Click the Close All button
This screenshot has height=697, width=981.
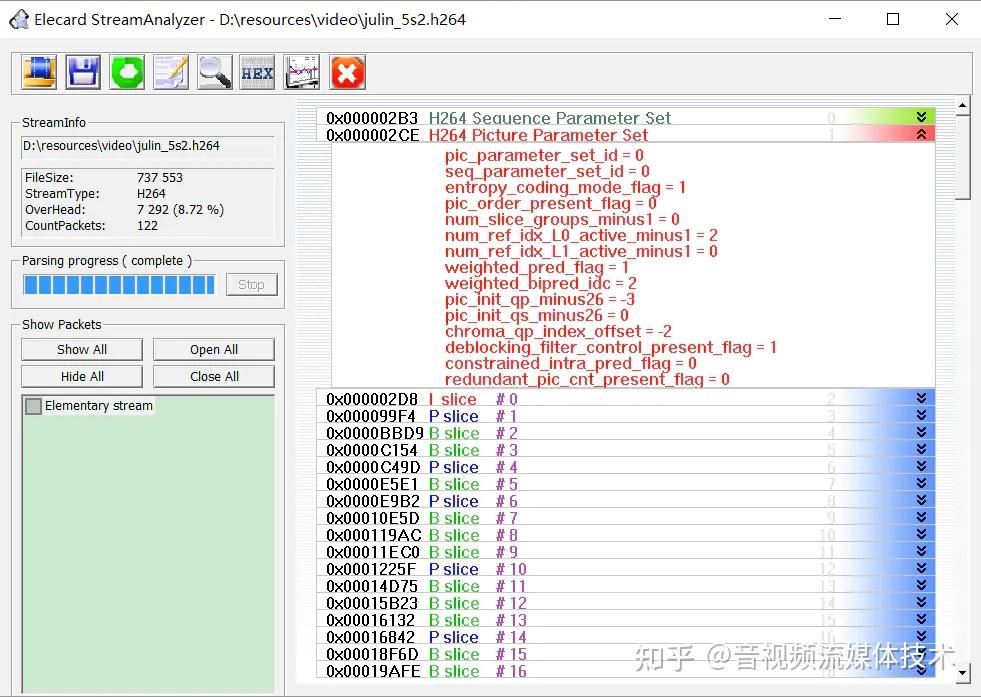214,376
